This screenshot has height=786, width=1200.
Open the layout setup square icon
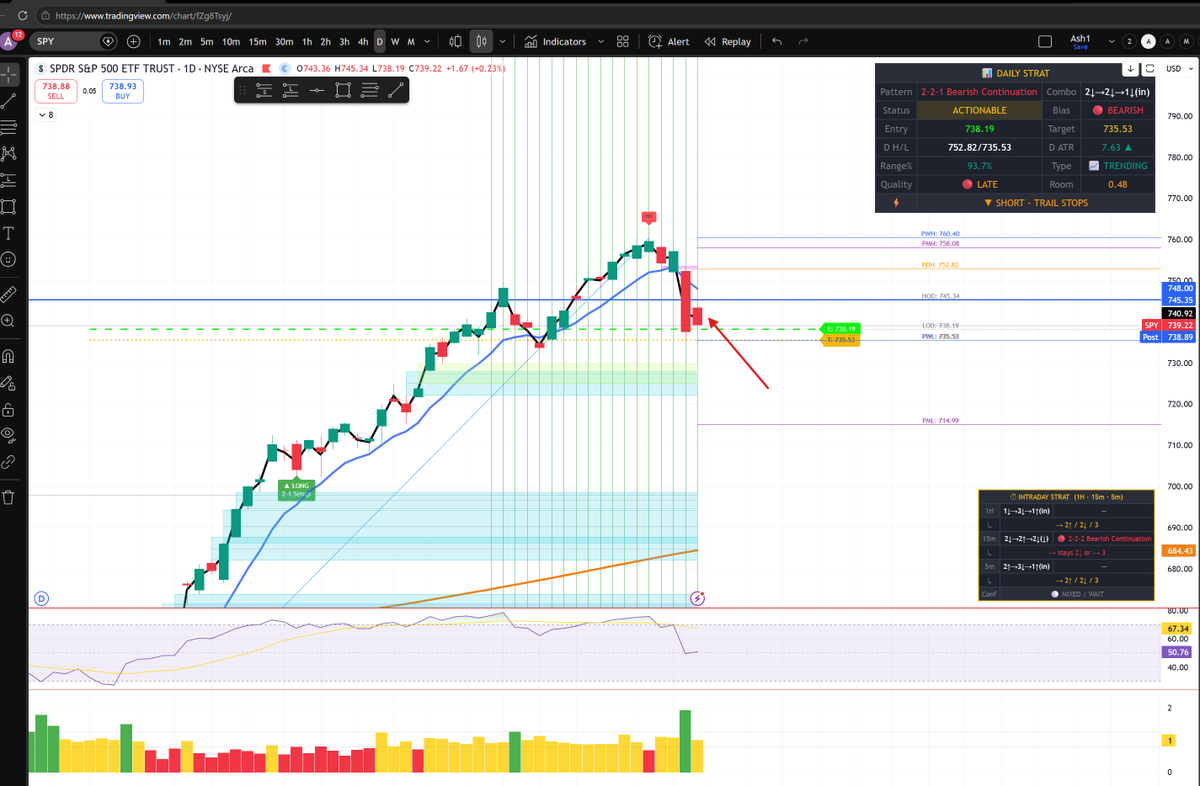(1044, 42)
